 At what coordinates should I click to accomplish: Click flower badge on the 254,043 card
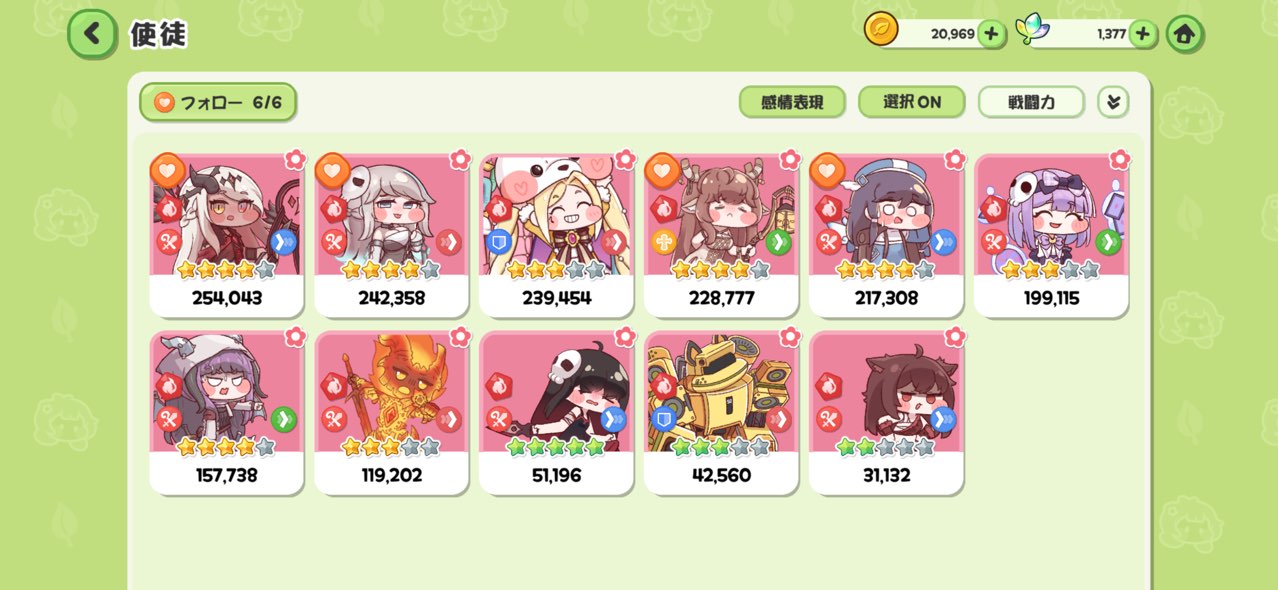pos(294,159)
